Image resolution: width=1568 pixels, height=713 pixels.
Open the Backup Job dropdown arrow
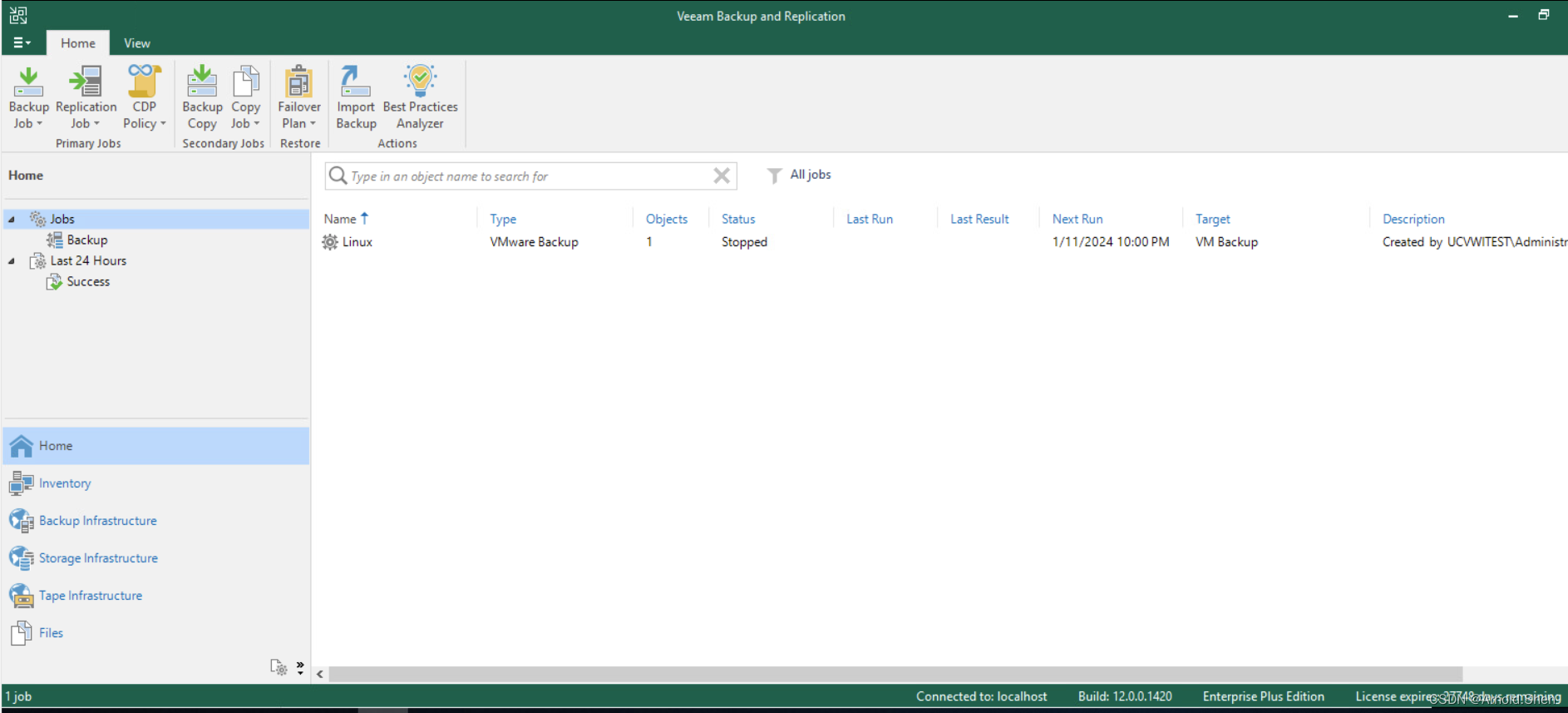click(x=39, y=124)
